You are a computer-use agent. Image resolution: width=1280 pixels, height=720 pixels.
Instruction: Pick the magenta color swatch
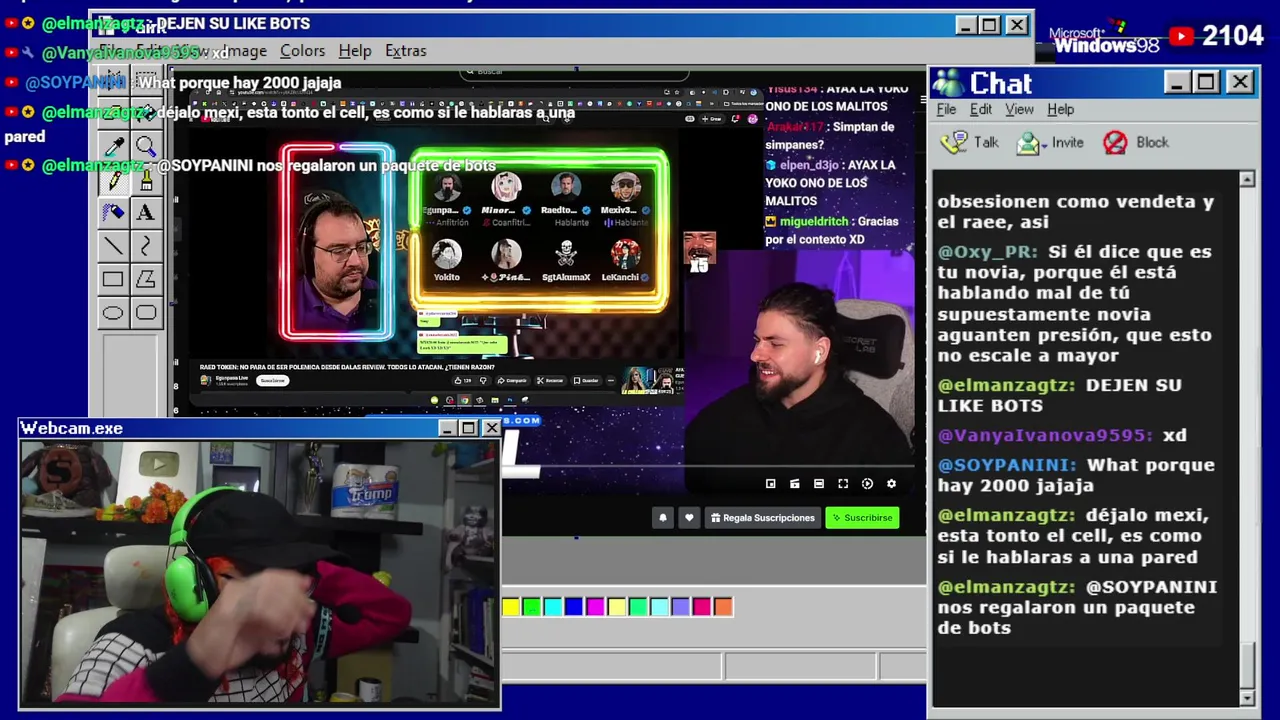(x=595, y=606)
